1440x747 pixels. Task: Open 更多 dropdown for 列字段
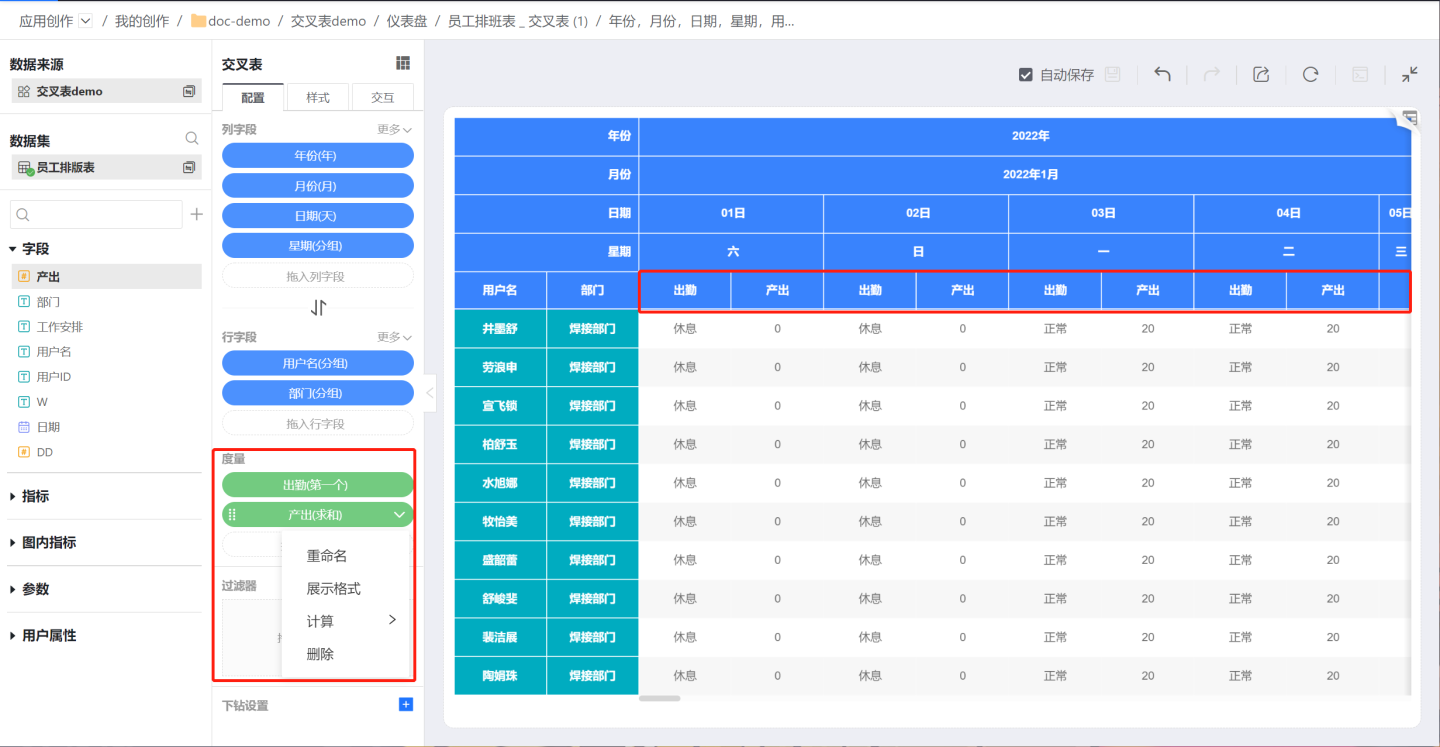pos(394,129)
